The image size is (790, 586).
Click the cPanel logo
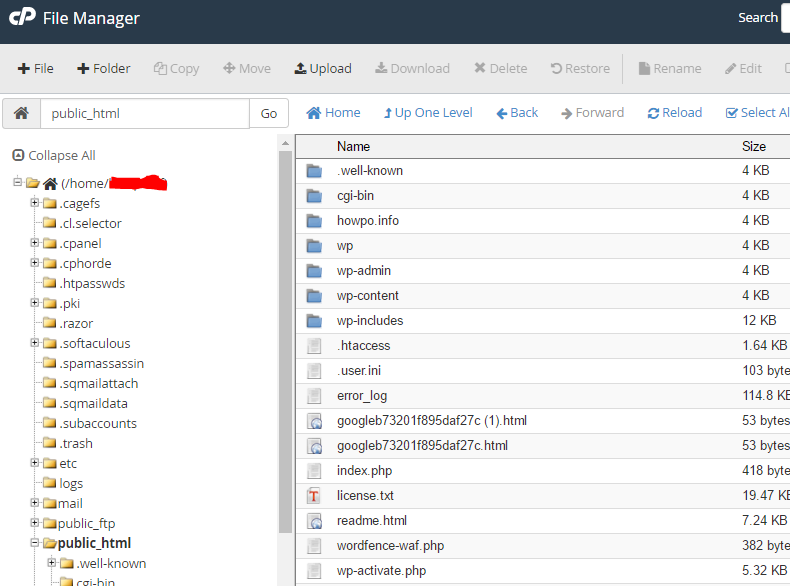[x=22, y=18]
